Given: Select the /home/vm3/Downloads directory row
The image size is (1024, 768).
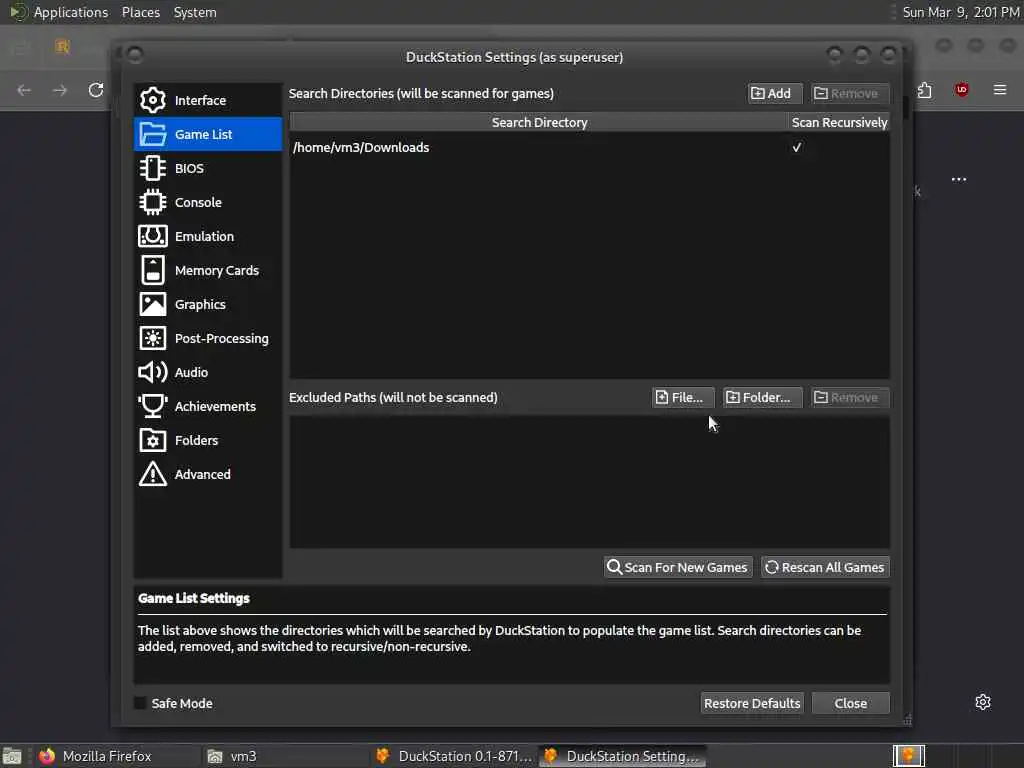Looking at the screenshot, I should pyautogui.click(x=589, y=148).
